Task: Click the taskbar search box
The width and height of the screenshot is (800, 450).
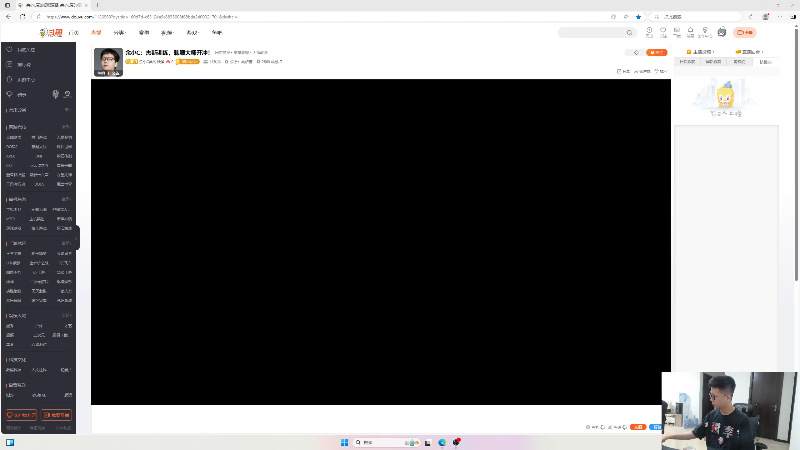Action: click(386, 442)
